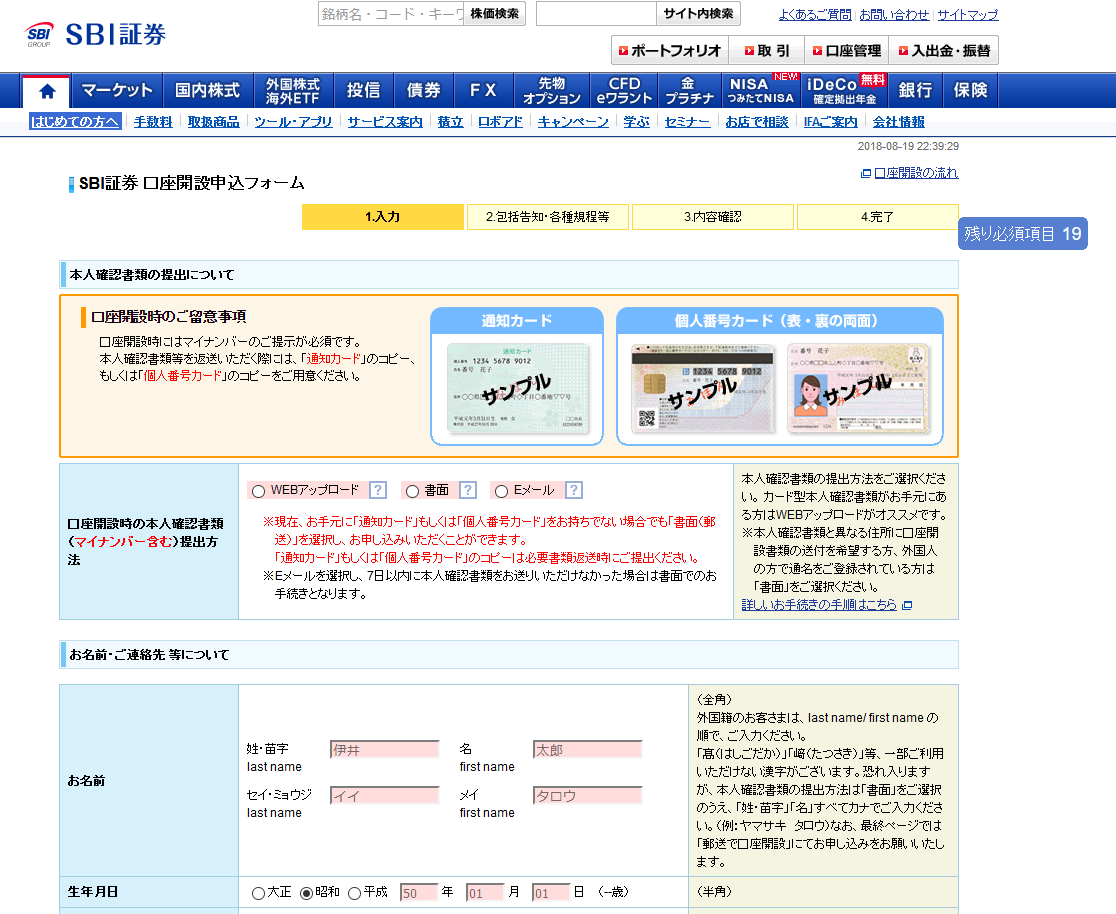This screenshot has width=1116, height=914.
Task: Open help icon next to Eメール
Action: pyautogui.click(x=574, y=490)
